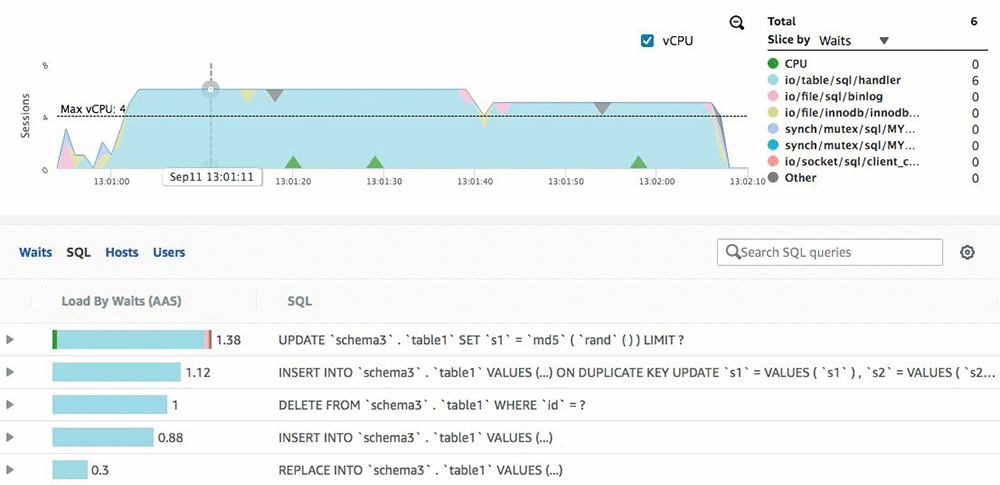The image size is (1000, 485).
Task: Open the Slice by Waits dropdown
Action: (x=853, y=40)
